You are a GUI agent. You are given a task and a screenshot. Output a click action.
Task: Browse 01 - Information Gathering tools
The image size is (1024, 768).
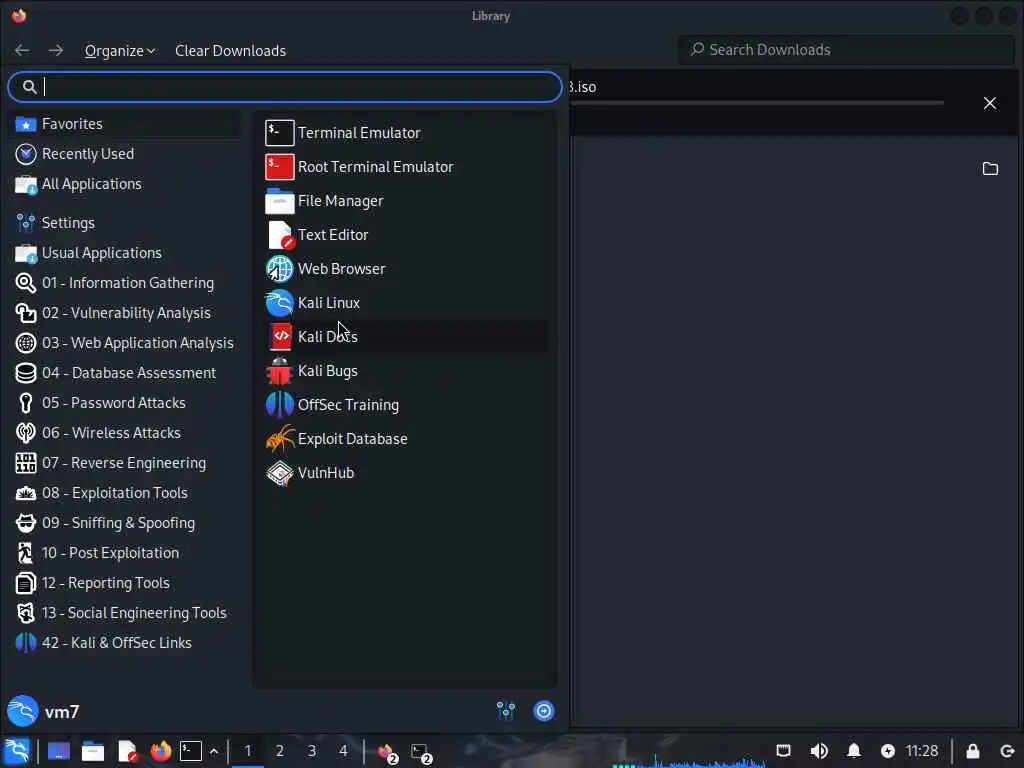(124, 283)
